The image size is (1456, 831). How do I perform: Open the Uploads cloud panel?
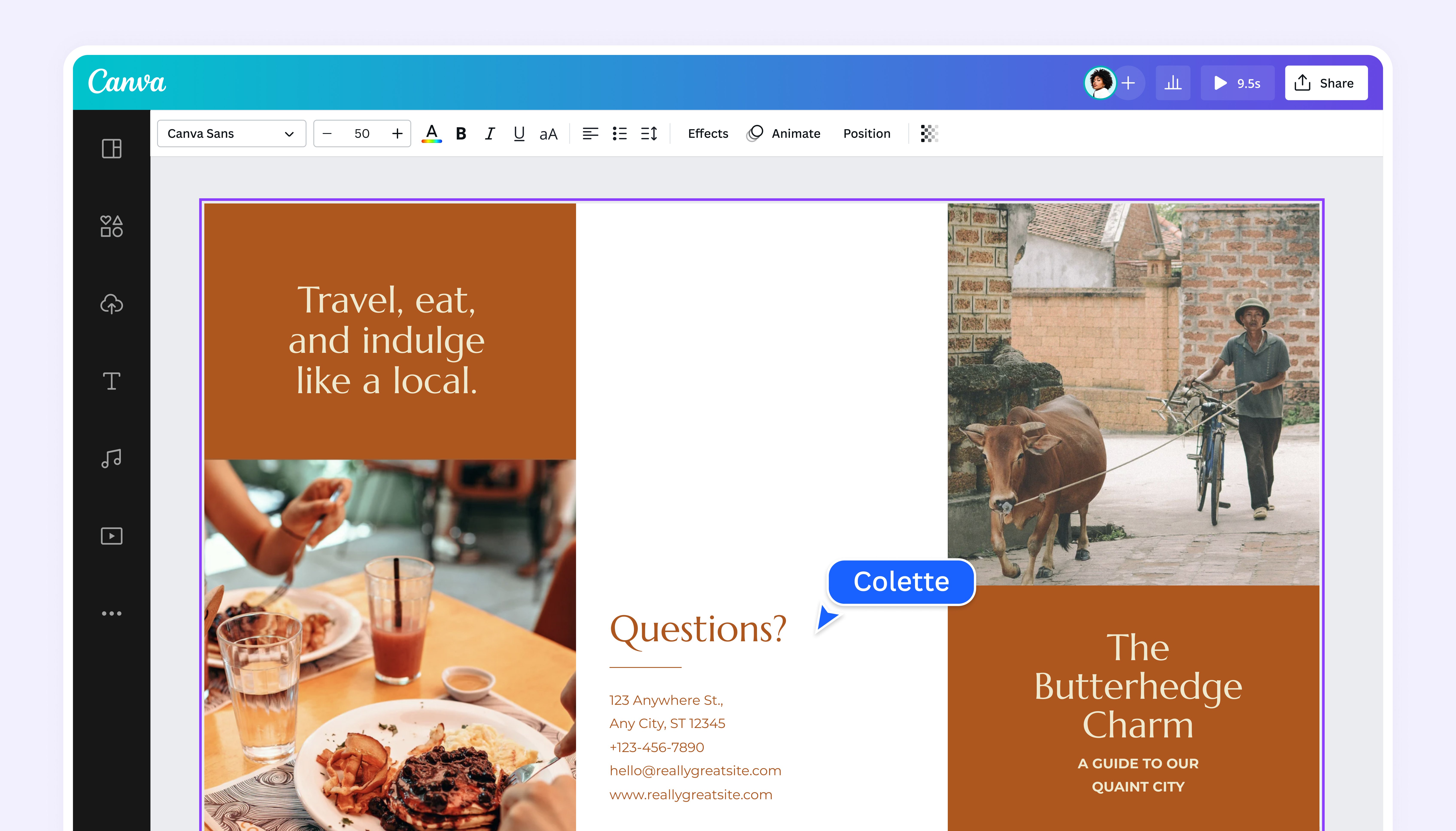point(111,304)
